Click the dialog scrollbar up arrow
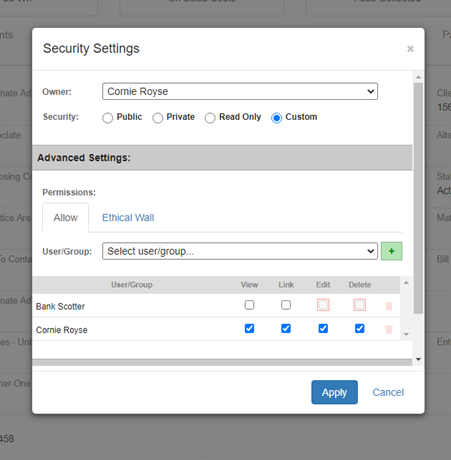451x460 pixels. tap(418, 77)
